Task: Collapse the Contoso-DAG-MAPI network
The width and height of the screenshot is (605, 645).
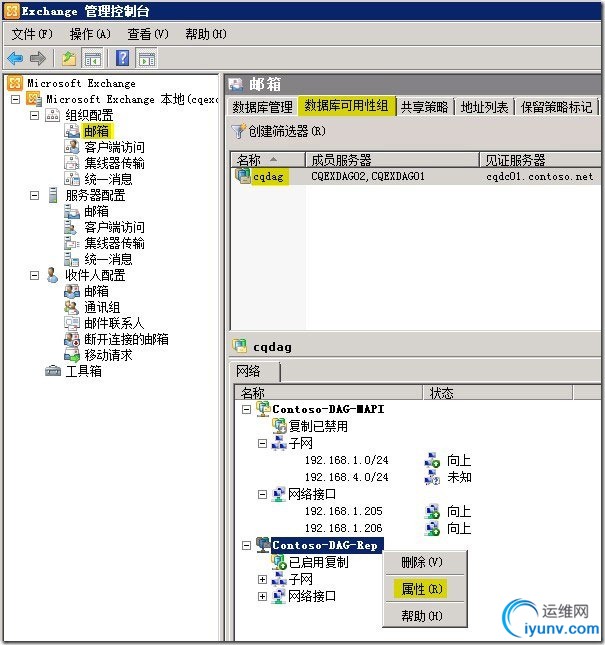Action: (246, 409)
